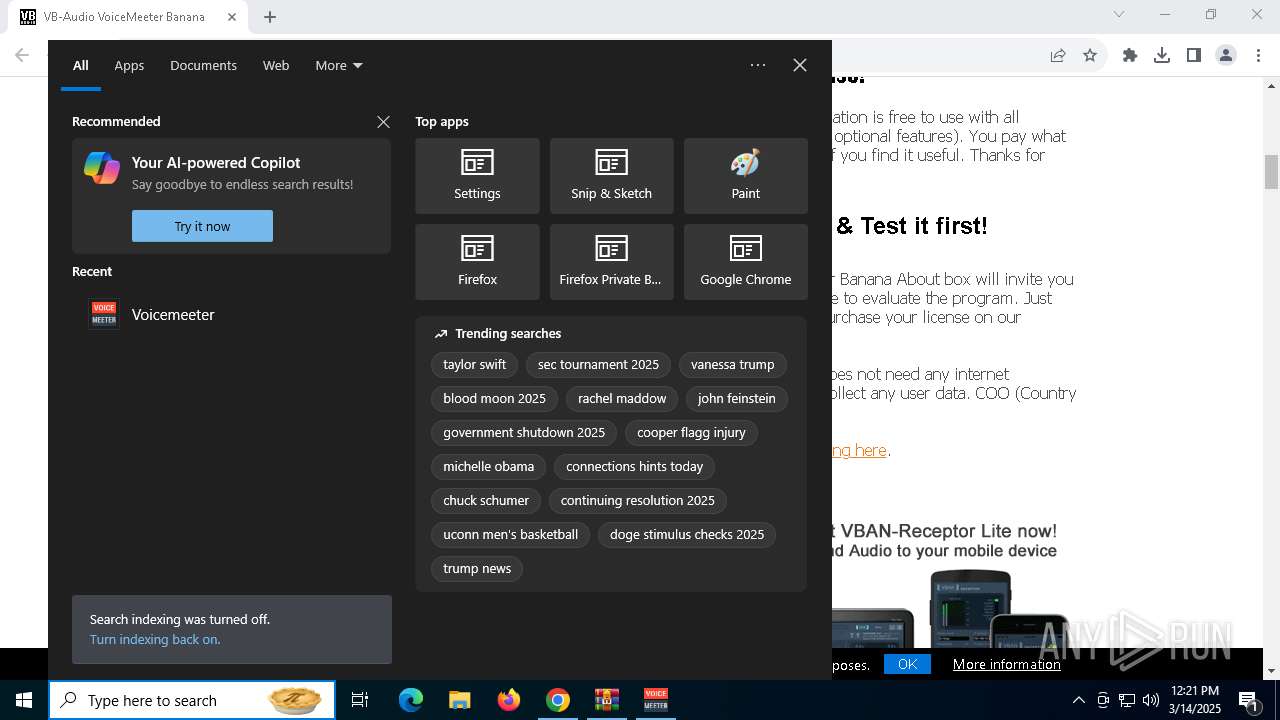
Task: Click Chrome back navigation arrow
Action: 22,56
